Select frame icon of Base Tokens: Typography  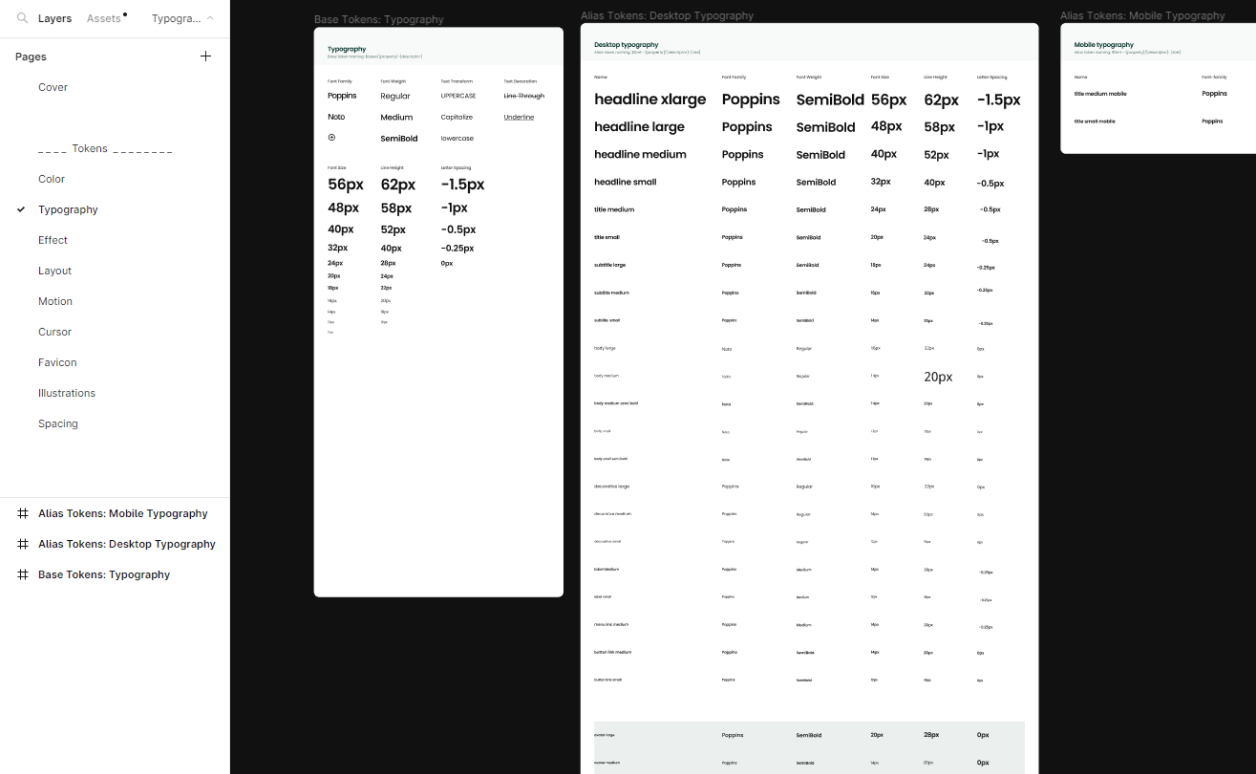22,574
